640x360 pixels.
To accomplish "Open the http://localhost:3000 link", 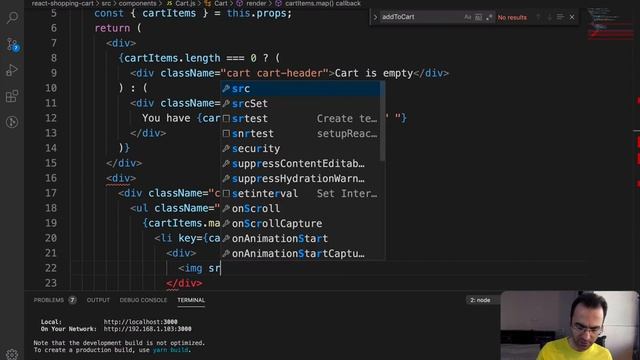I will [x=140, y=322].
